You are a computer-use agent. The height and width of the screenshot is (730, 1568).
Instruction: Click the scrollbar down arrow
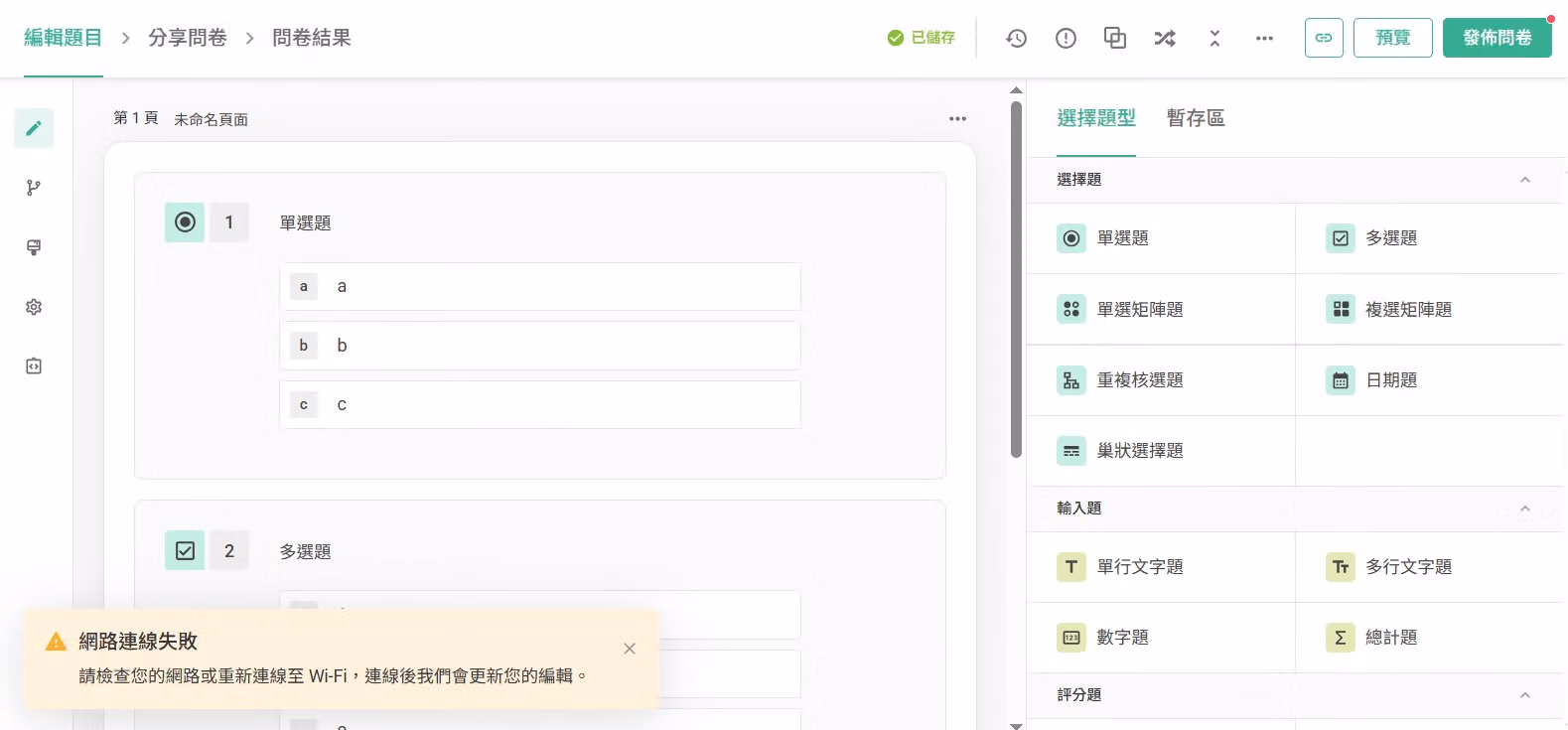coord(1016,726)
